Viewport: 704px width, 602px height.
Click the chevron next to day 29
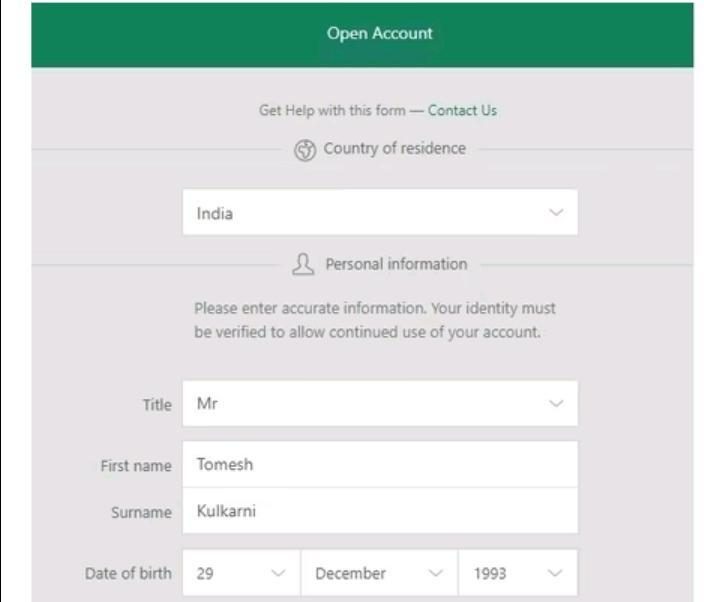pos(278,573)
